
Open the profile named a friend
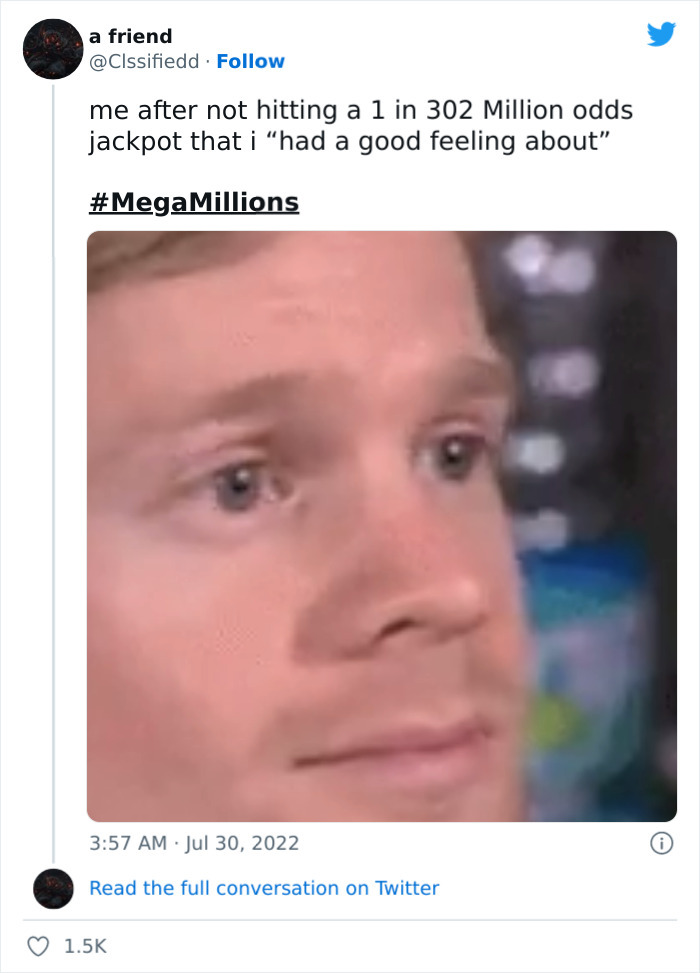[x=130, y=36]
